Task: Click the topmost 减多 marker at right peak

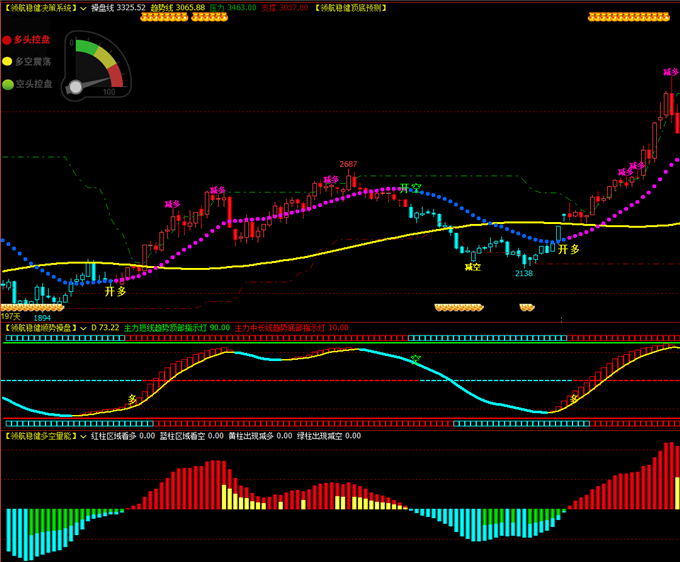Action: [671, 72]
